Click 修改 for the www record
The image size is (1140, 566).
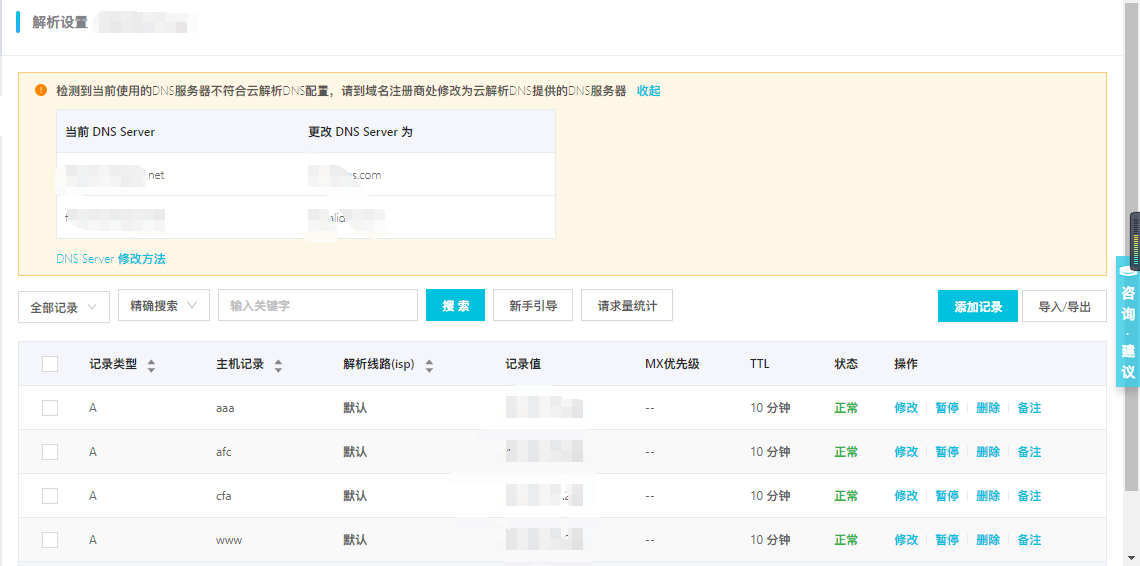[906, 540]
